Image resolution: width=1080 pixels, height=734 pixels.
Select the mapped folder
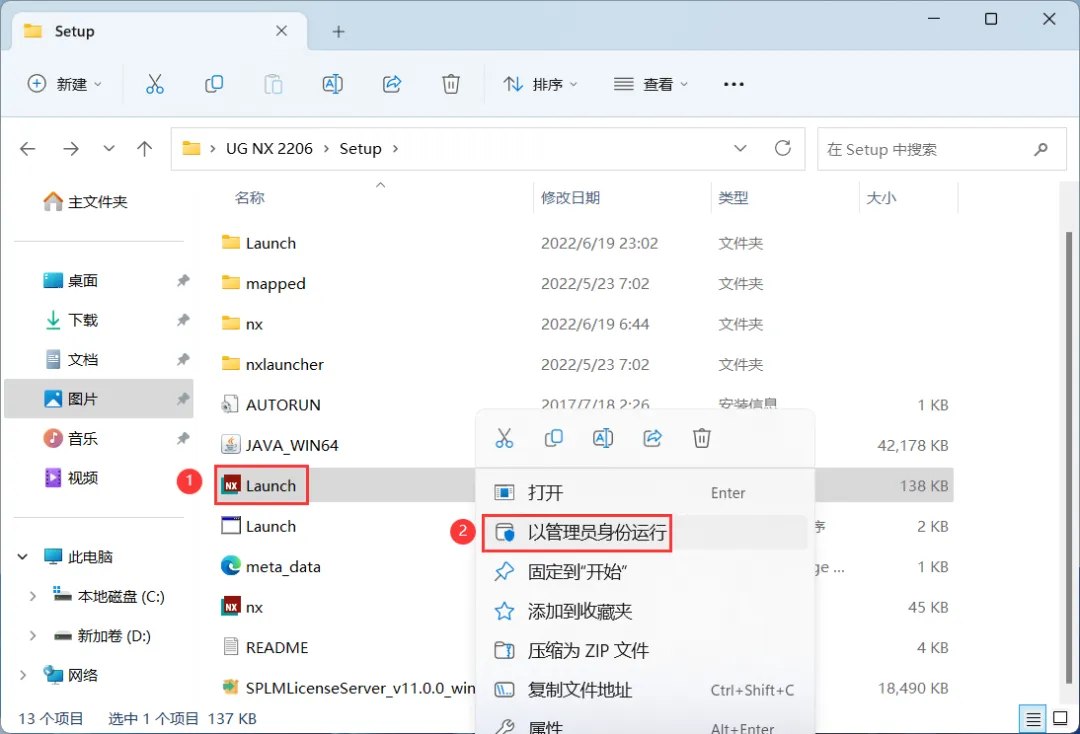pos(264,283)
